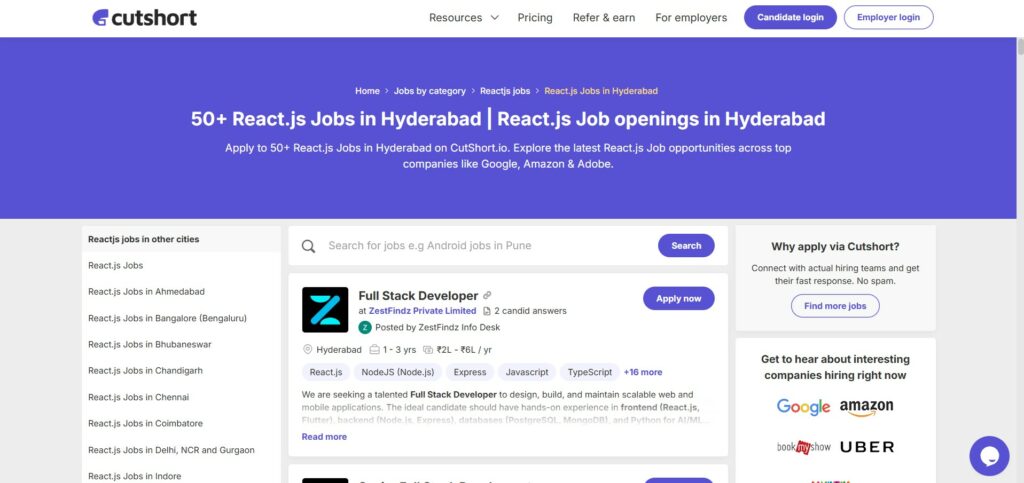Click the ZestFindz company logo

(x=325, y=309)
